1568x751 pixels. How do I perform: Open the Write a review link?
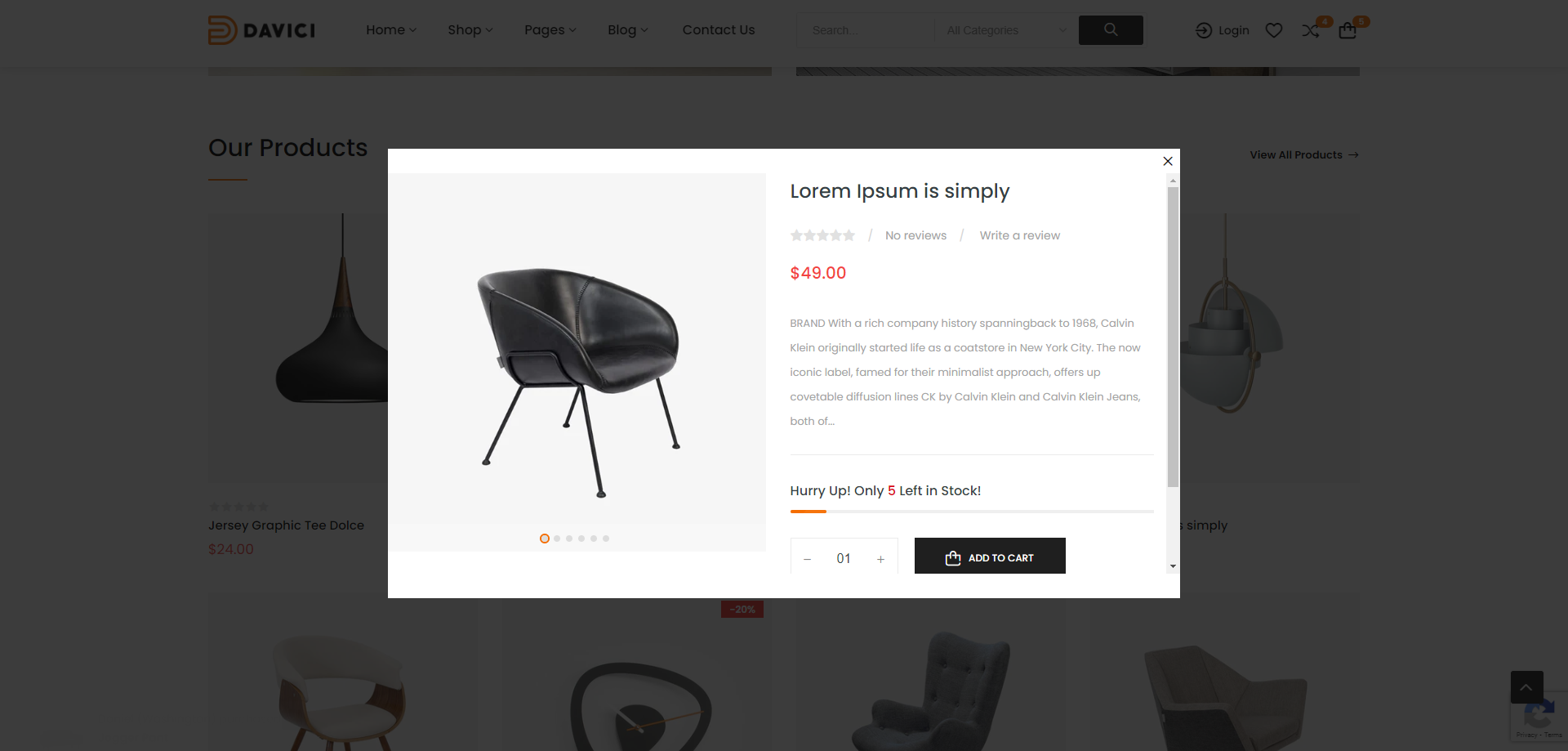[1020, 235]
